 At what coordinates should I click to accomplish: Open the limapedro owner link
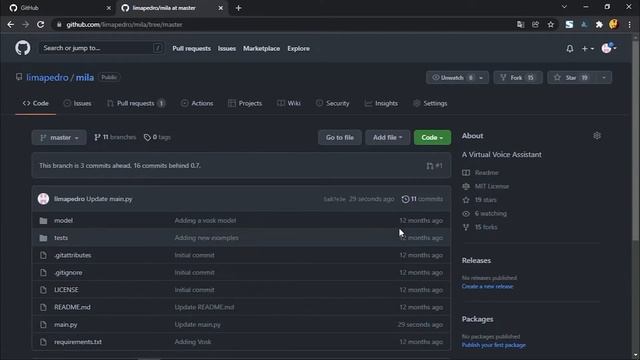47,77
